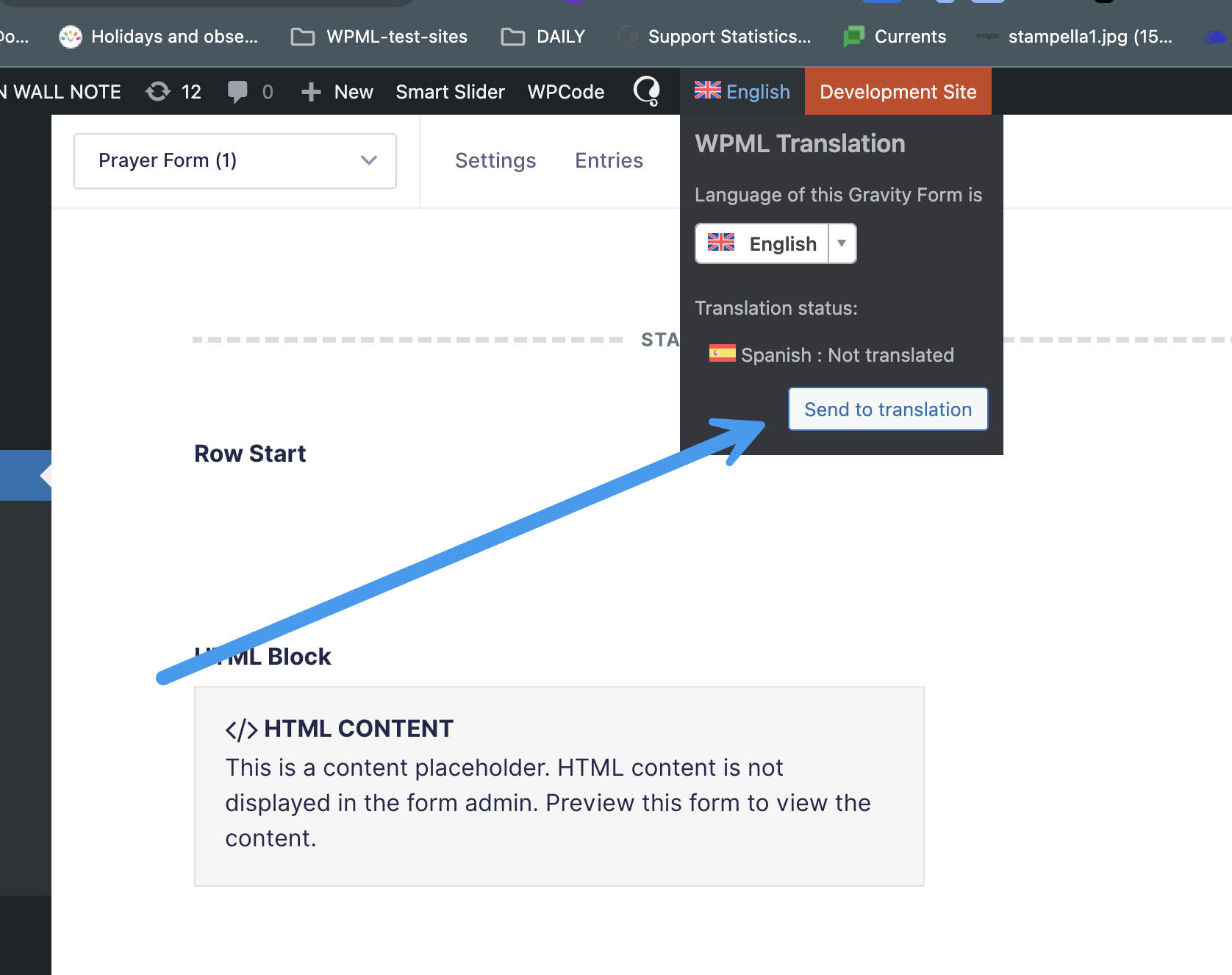
Task: Click WALL NOTE site name in admin bar
Action: coord(60,92)
